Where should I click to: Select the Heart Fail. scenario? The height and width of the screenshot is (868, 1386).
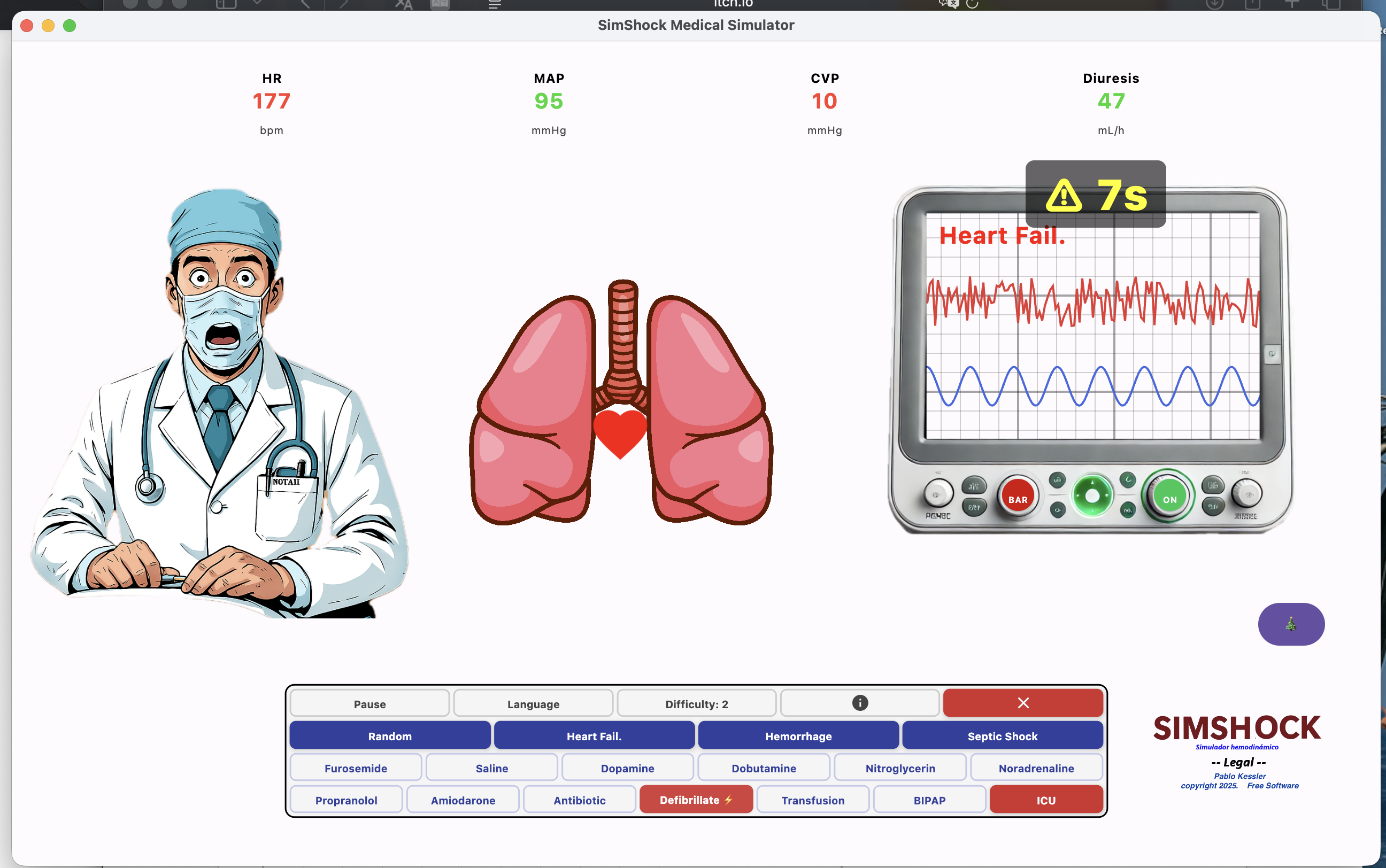coord(594,736)
